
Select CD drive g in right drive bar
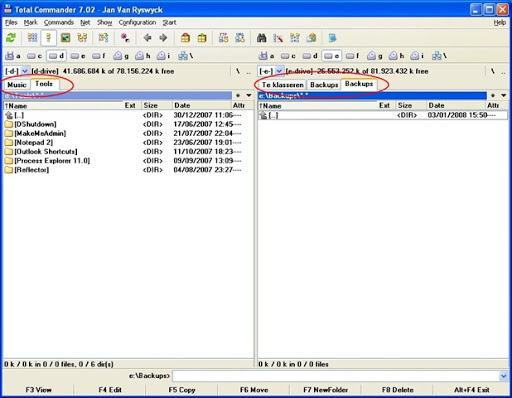point(375,56)
